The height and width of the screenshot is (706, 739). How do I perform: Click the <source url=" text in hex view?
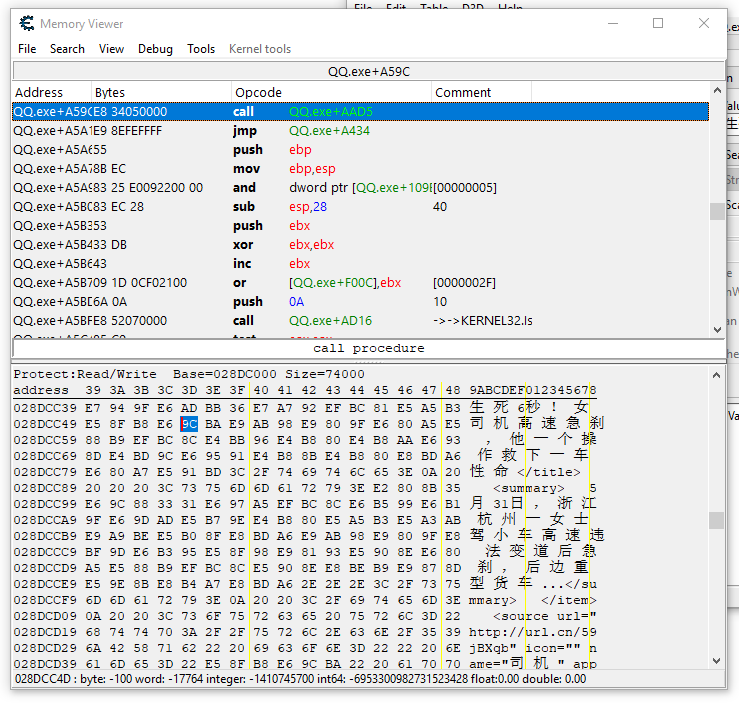pos(545,616)
